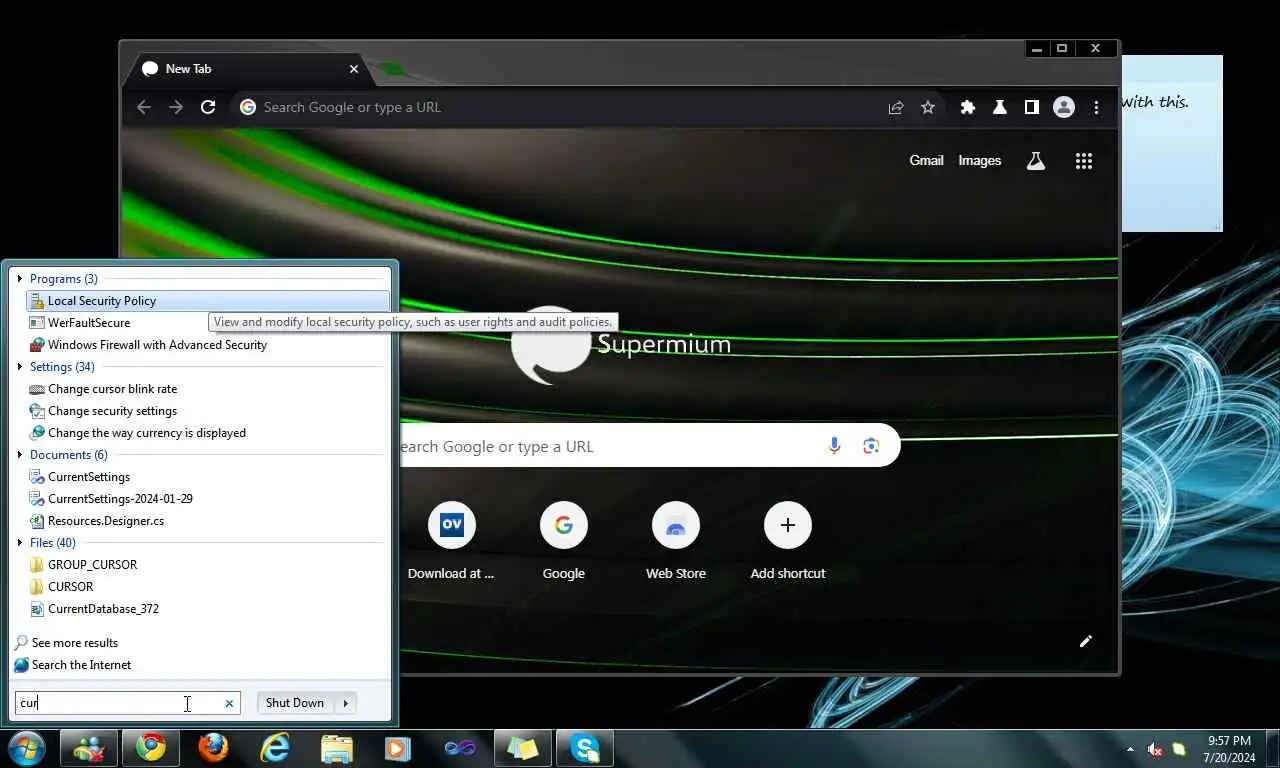Go forward in browser history
Viewport: 1280px width, 768px height.
click(x=176, y=107)
